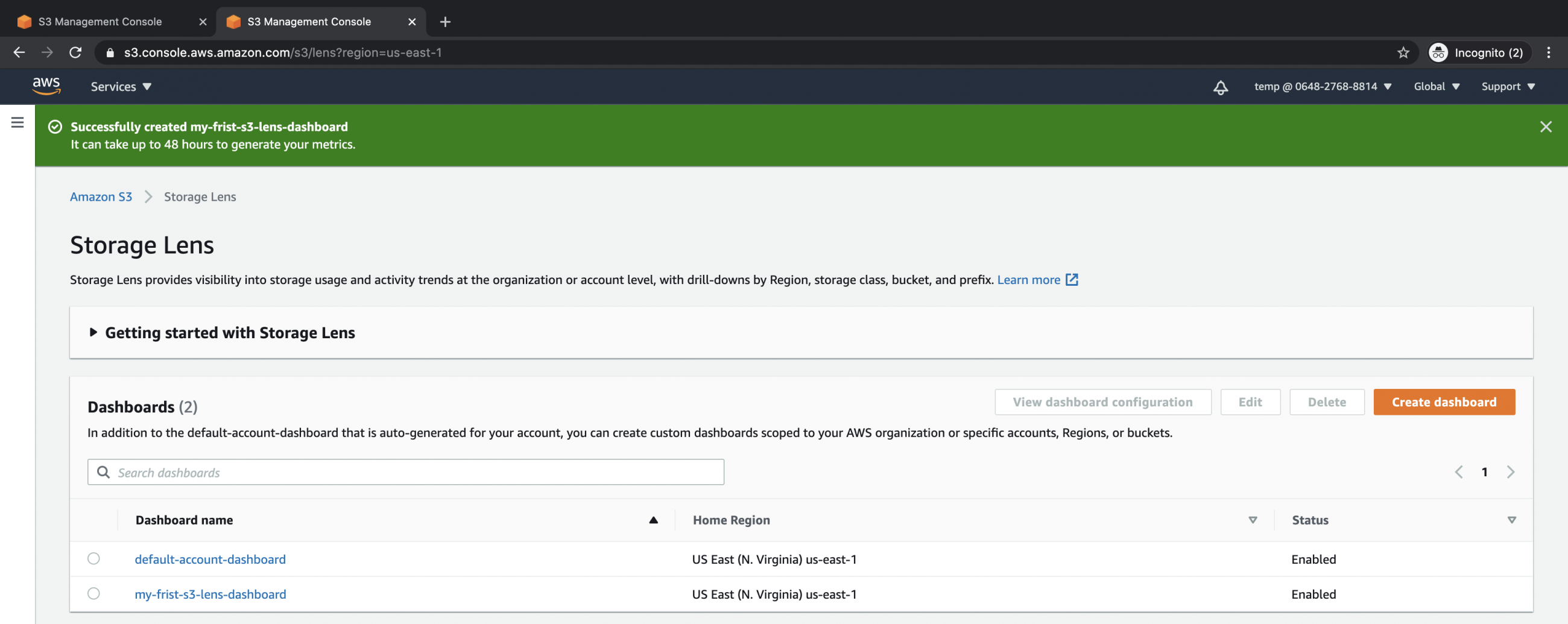Switch to the first S3 Management Console tab
This screenshot has height=624, width=1568.
point(101,22)
